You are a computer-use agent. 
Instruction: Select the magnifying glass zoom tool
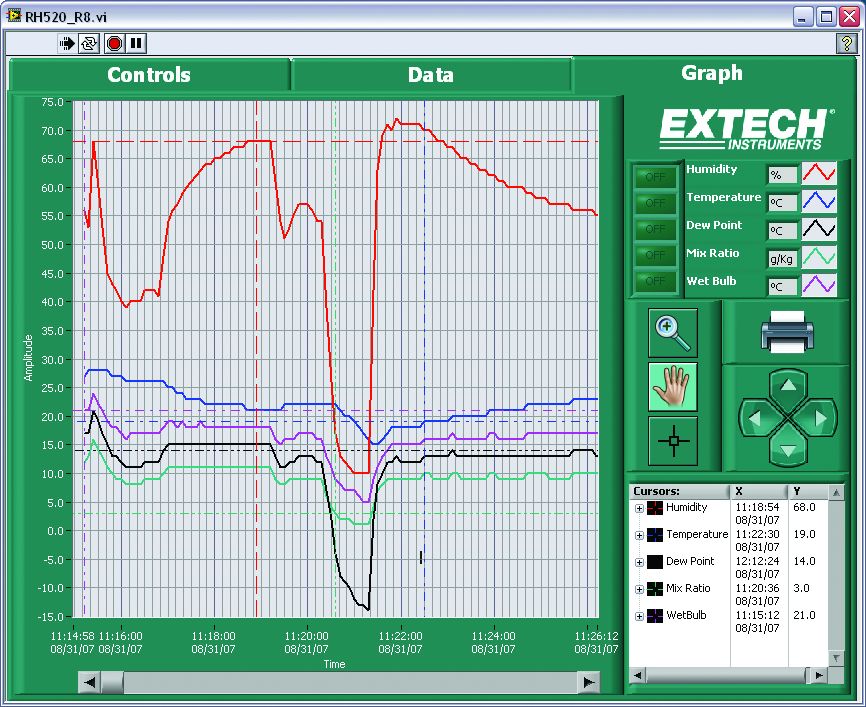pyautogui.click(x=672, y=334)
